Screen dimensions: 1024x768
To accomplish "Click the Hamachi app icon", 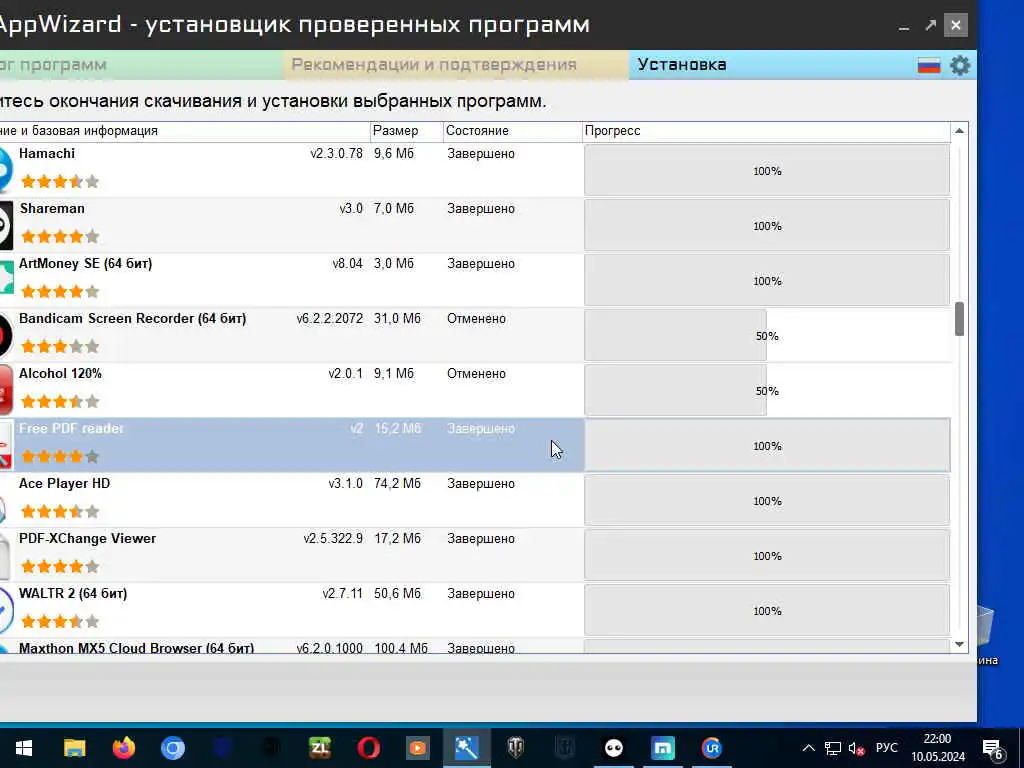I will click(5, 170).
